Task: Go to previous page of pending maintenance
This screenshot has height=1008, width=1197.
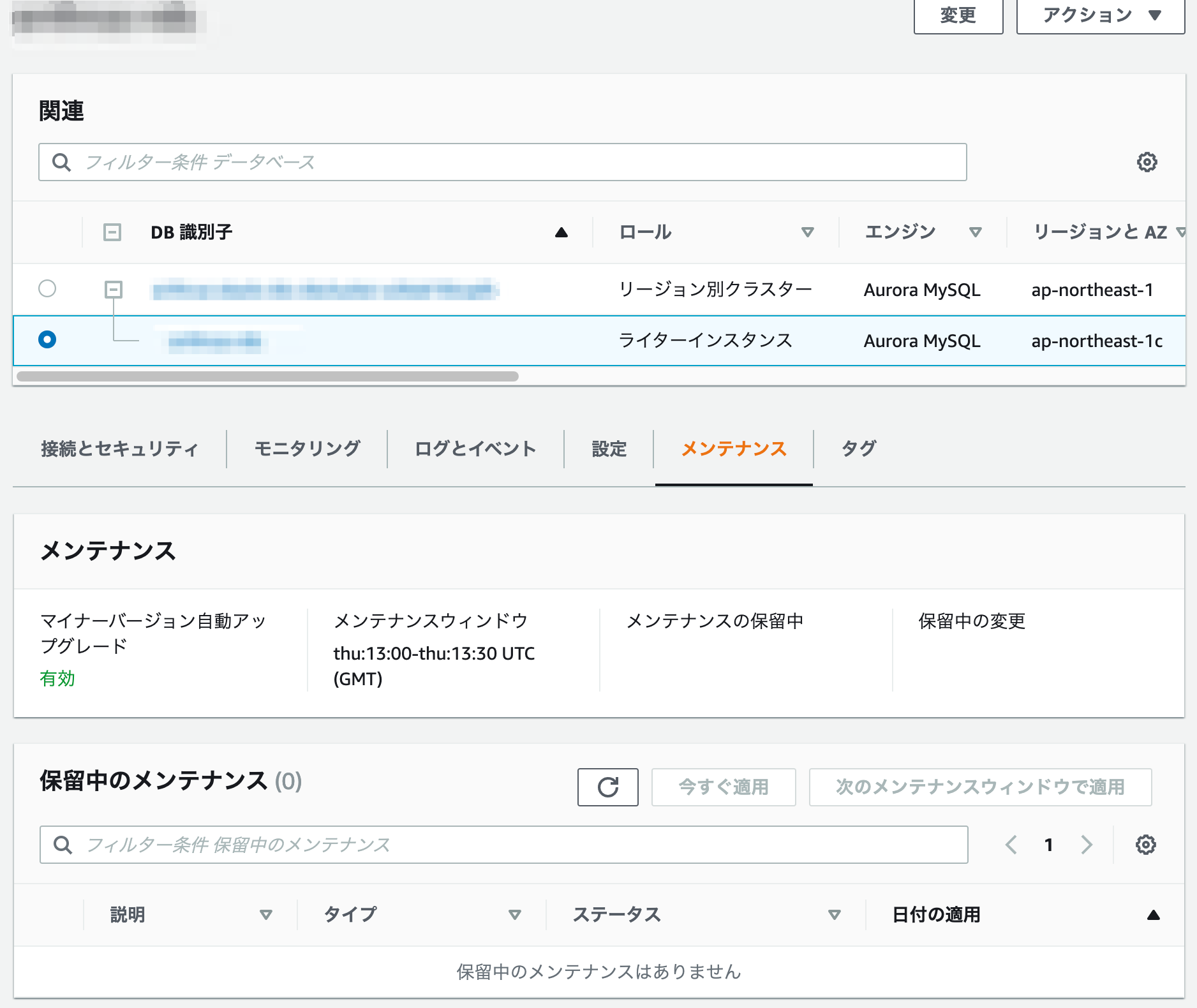Action: point(1011,845)
